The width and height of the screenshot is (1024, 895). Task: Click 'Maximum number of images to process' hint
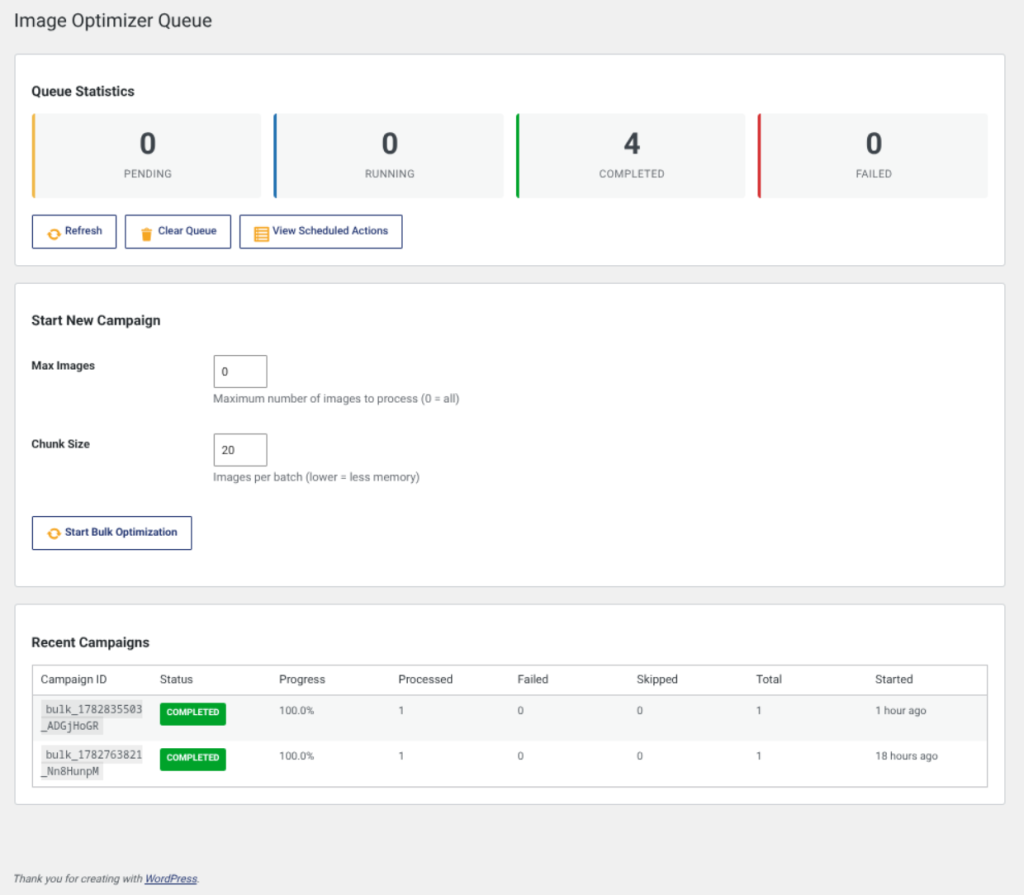point(336,399)
